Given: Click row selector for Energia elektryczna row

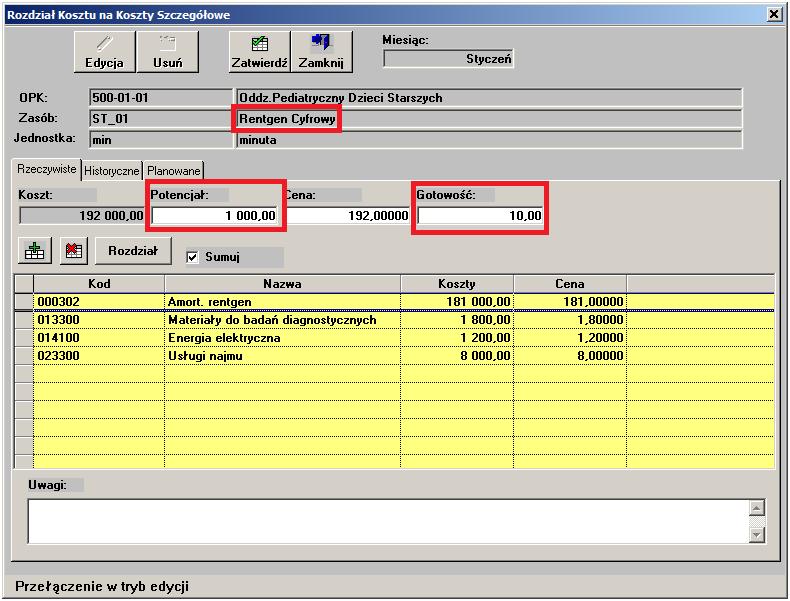Looking at the screenshot, I should 24,338.
